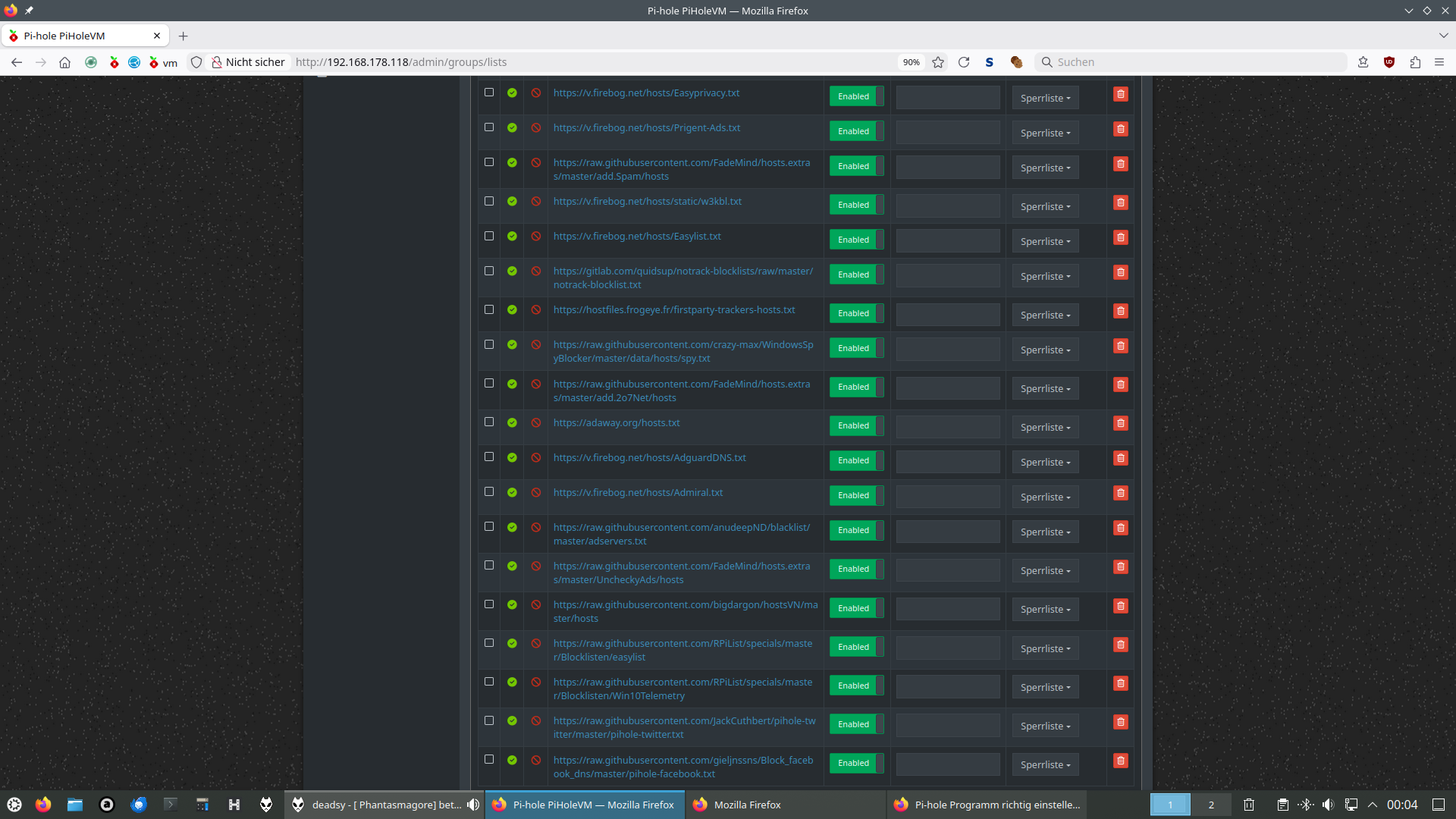The width and height of the screenshot is (1456, 819).
Task: Disable the w3kbl.txt list toggle
Action: pos(856,205)
